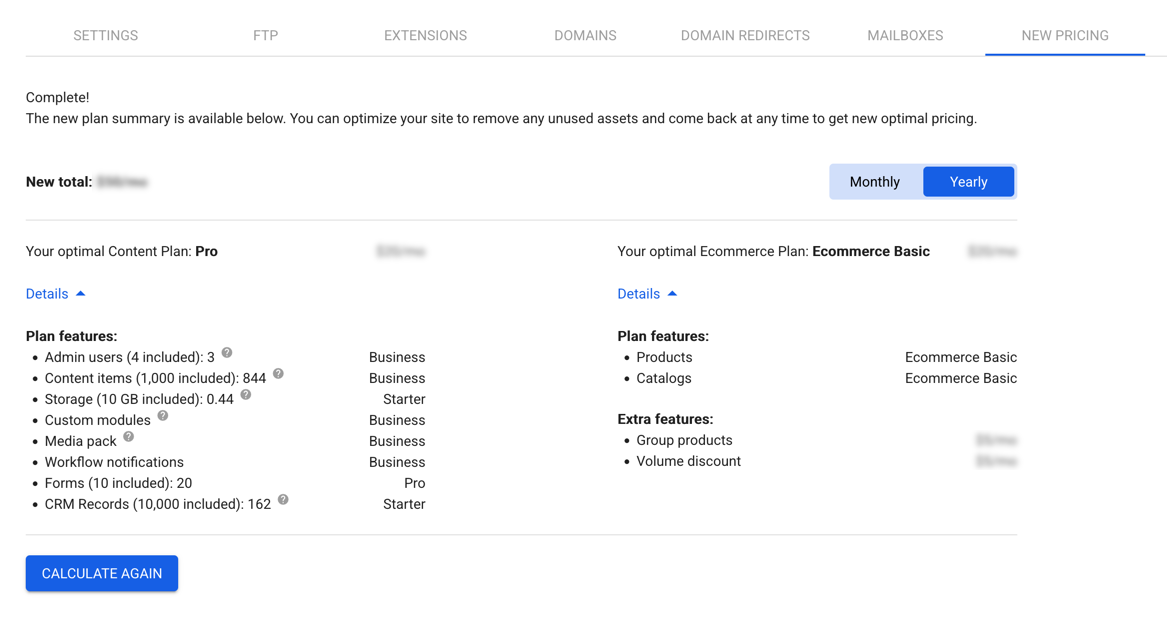Go to the DOMAINS tab
This screenshot has width=1167, height=618.
point(585,35)
